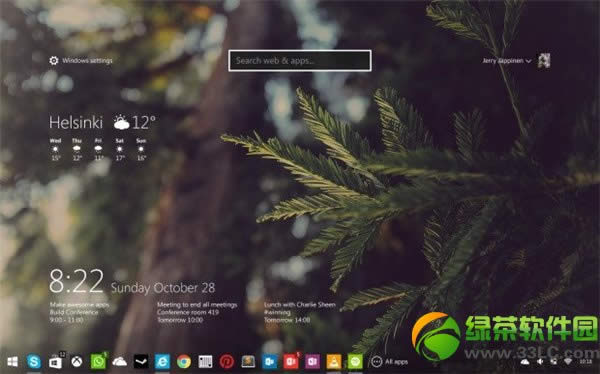The height and width of the screenshot is (374, 600).
Task: Open the white keypad icon next to Chrome
Action: coord(205,361)
